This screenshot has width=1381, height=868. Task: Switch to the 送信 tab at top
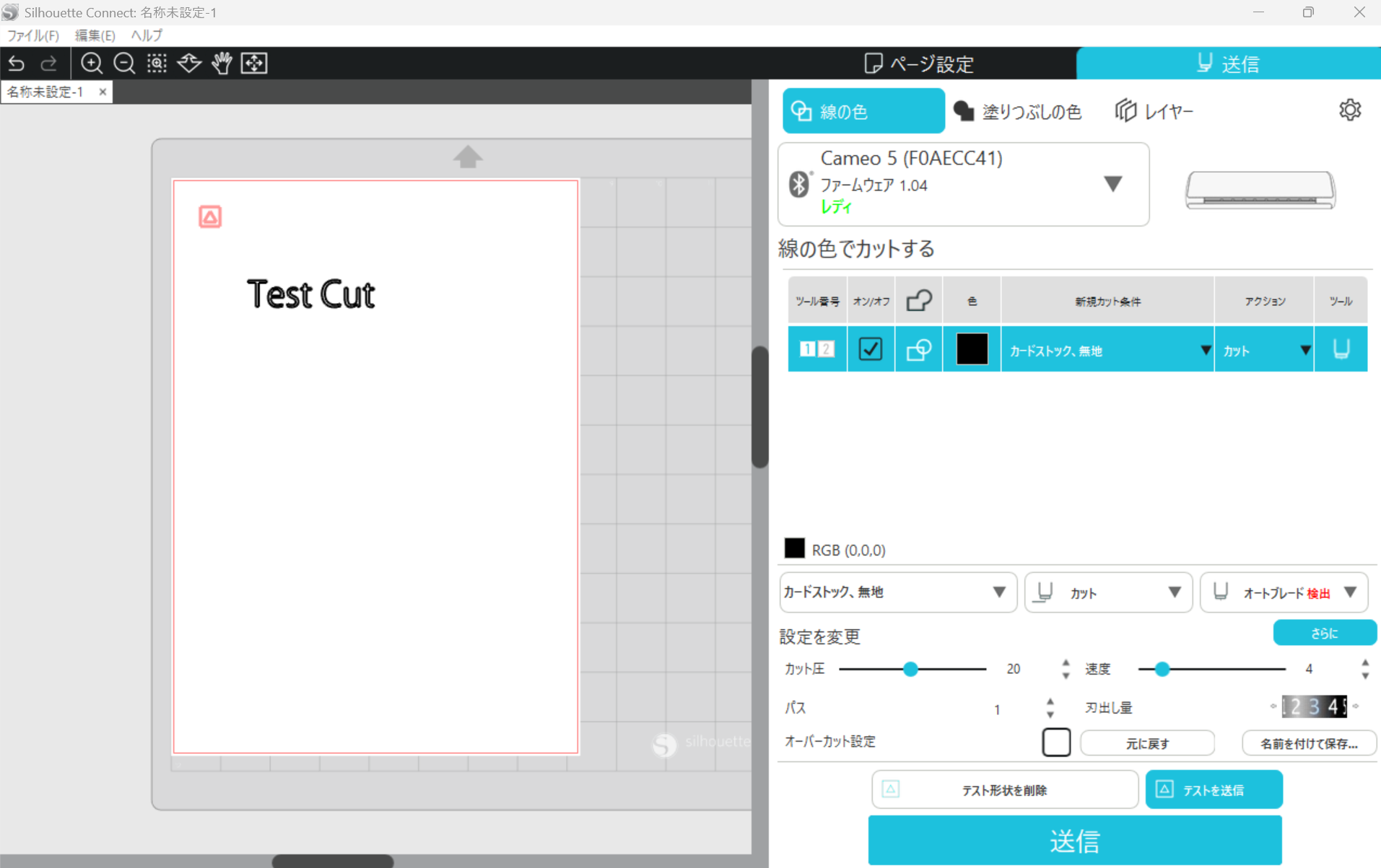[1228, 63]
